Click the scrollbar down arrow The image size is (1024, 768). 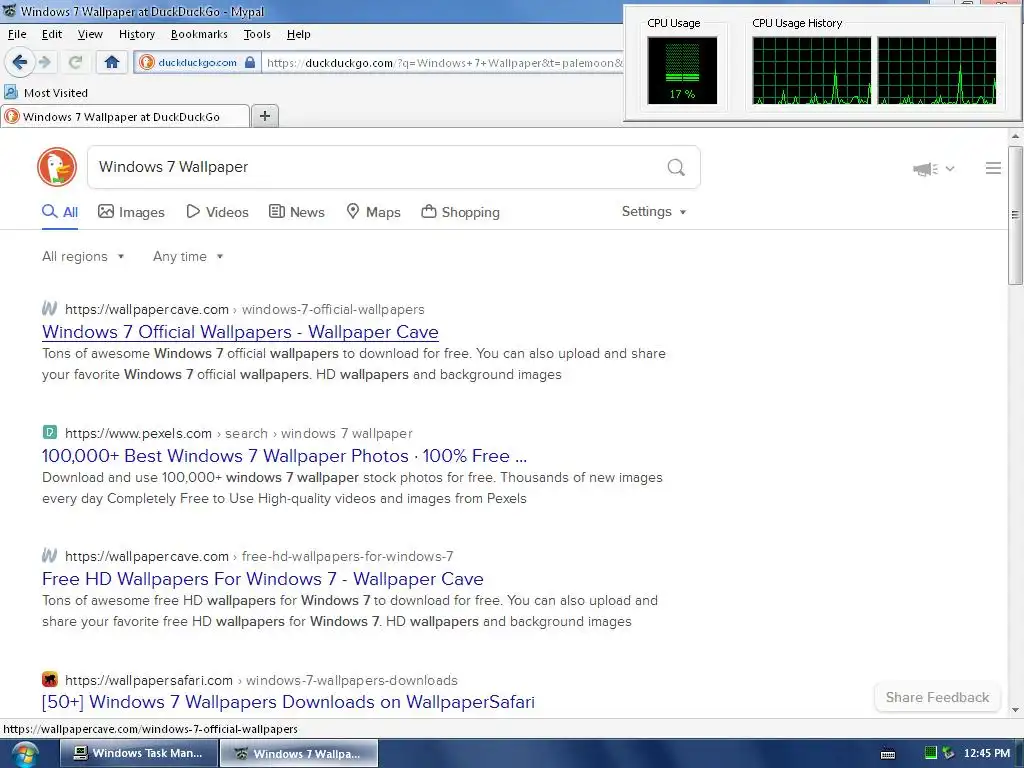click(x=1015, y=710)
